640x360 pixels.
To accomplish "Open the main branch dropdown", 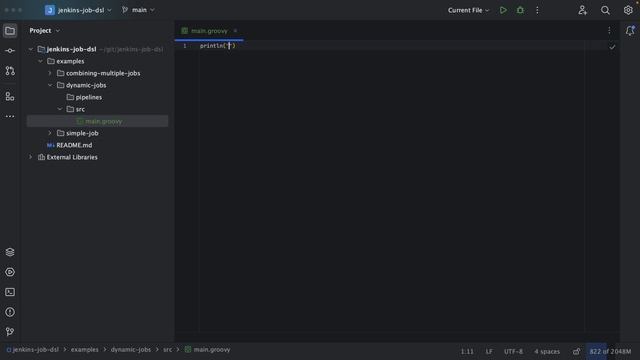I will tap(138, 10).
